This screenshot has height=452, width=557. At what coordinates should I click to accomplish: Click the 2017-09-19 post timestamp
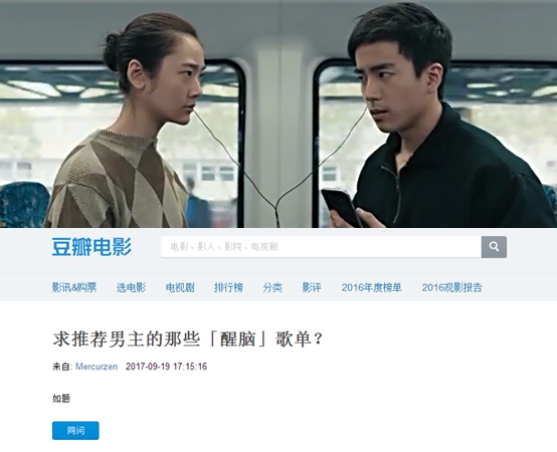pos(166,366)
